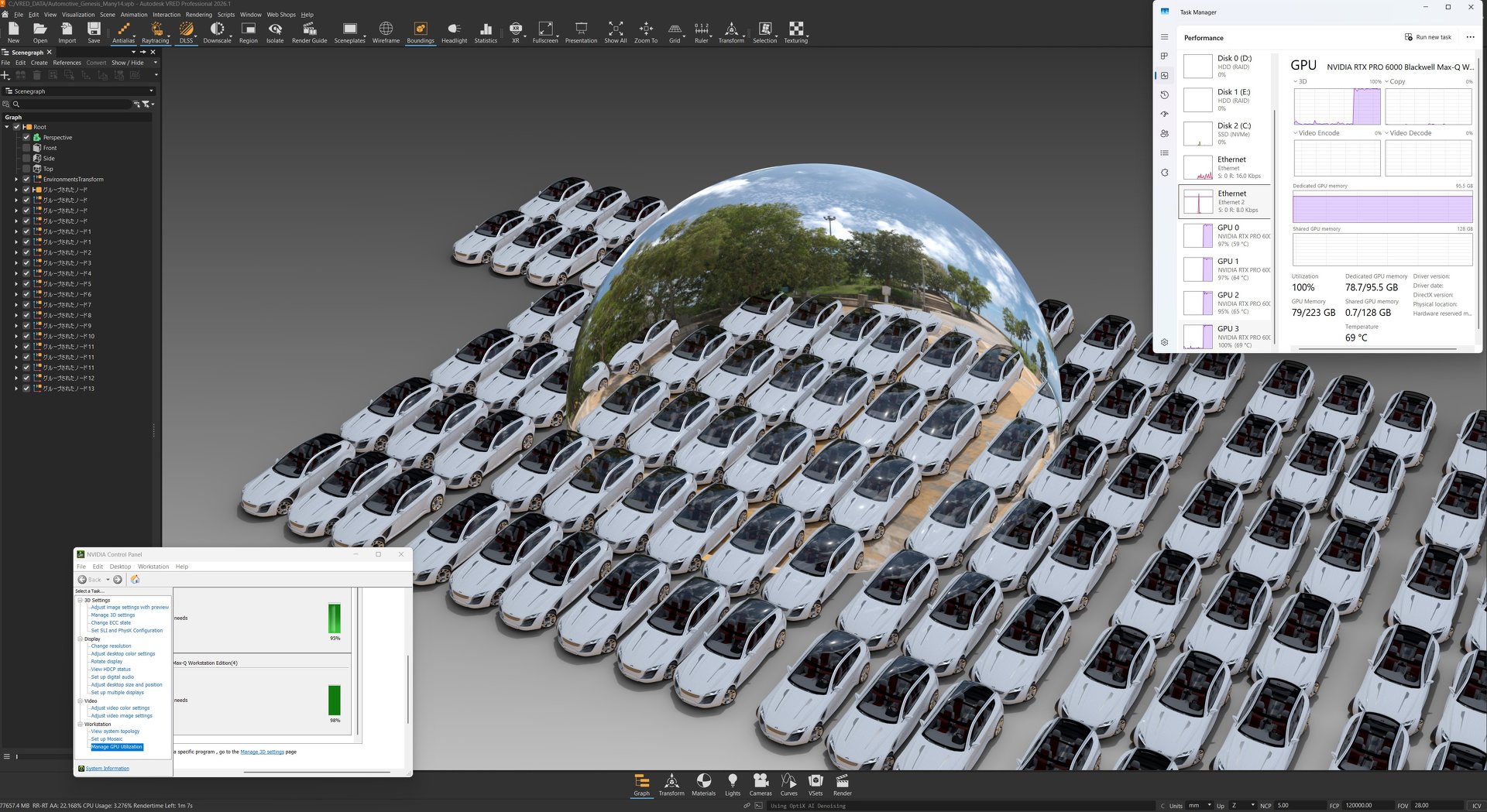Image resolution: width=1487 pixels, height=812 pixels.
Task: Open the Materials editor icon
Action: click(703, 784)
